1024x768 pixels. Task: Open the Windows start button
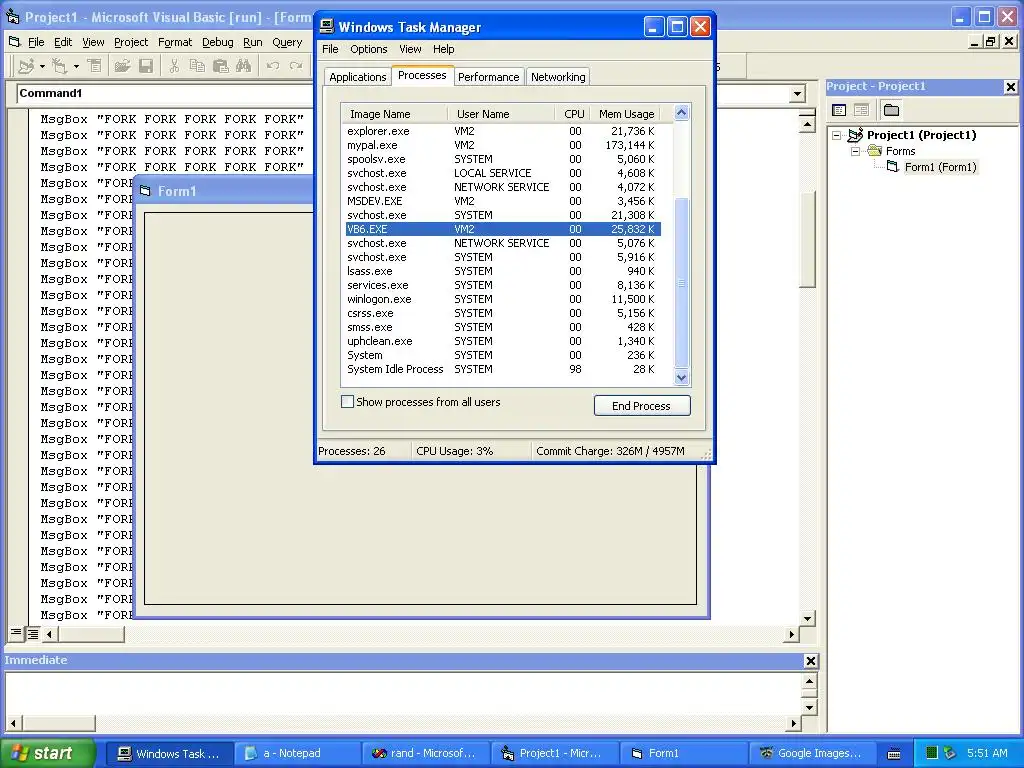point(48,753)
